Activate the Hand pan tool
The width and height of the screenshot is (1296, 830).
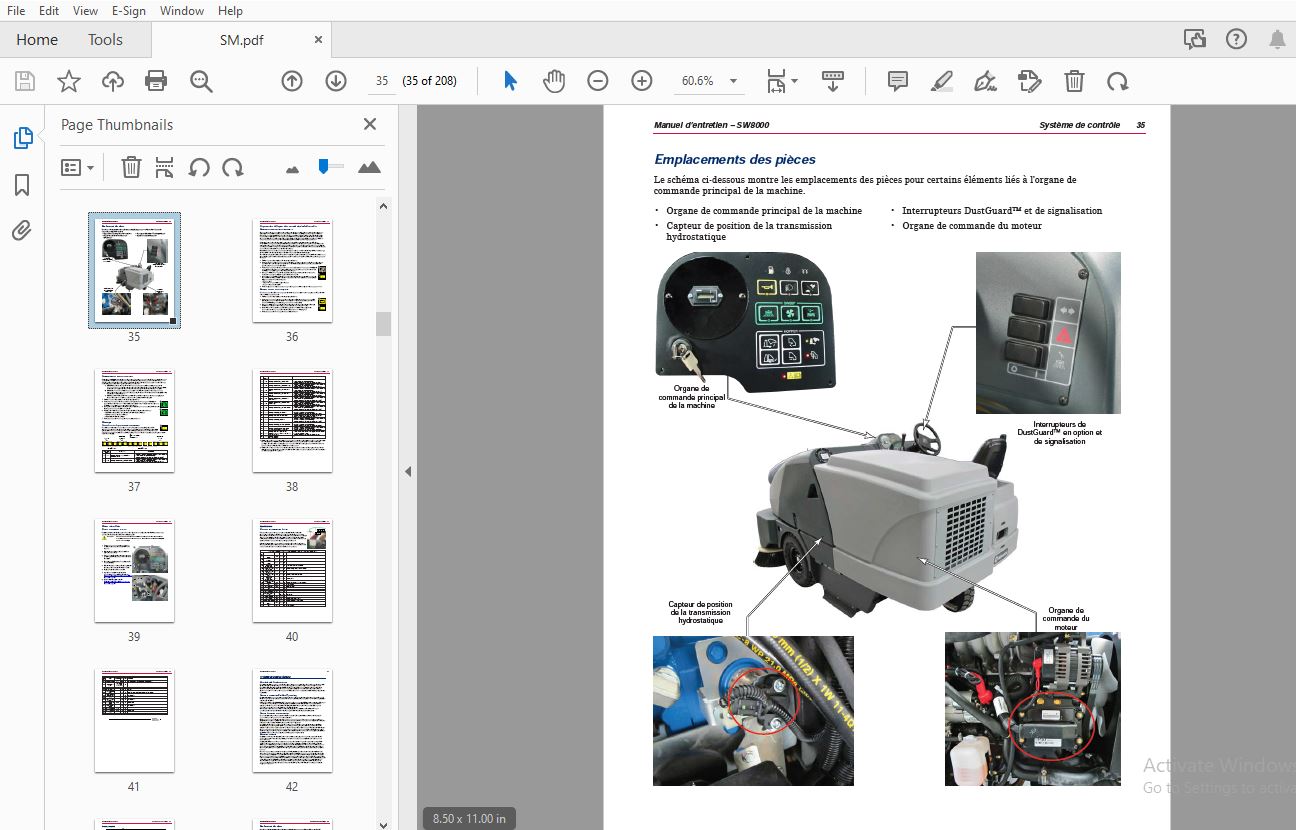tap(554, 81)
